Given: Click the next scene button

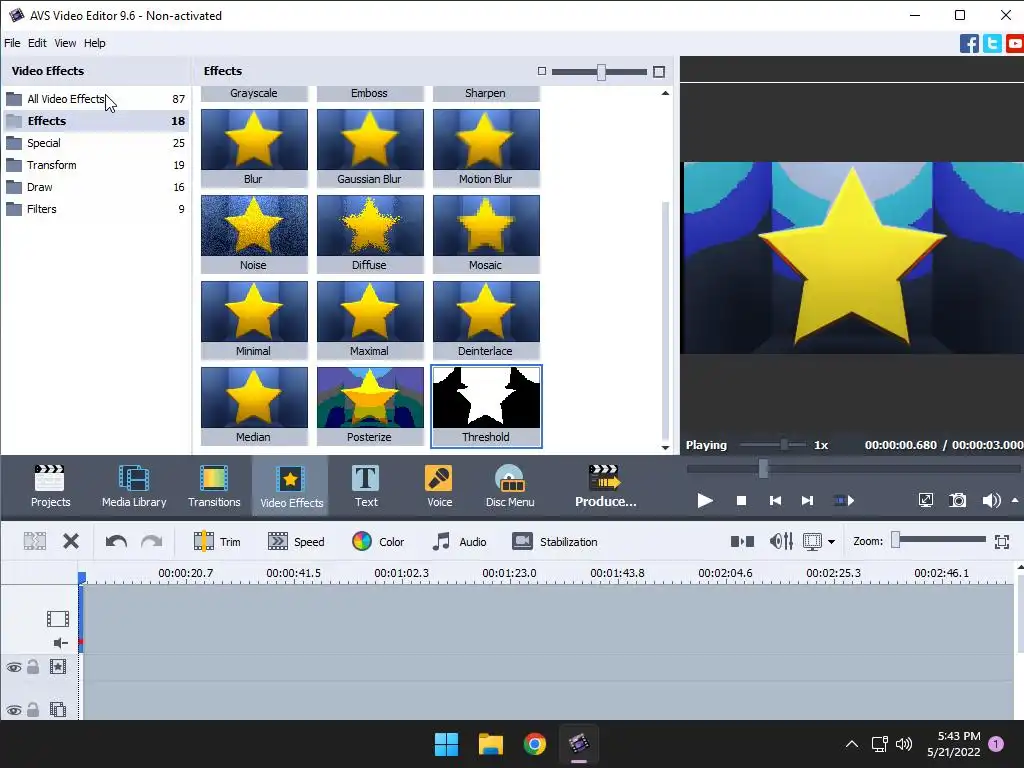Looking at the screenshot, I should click(844, 501).
